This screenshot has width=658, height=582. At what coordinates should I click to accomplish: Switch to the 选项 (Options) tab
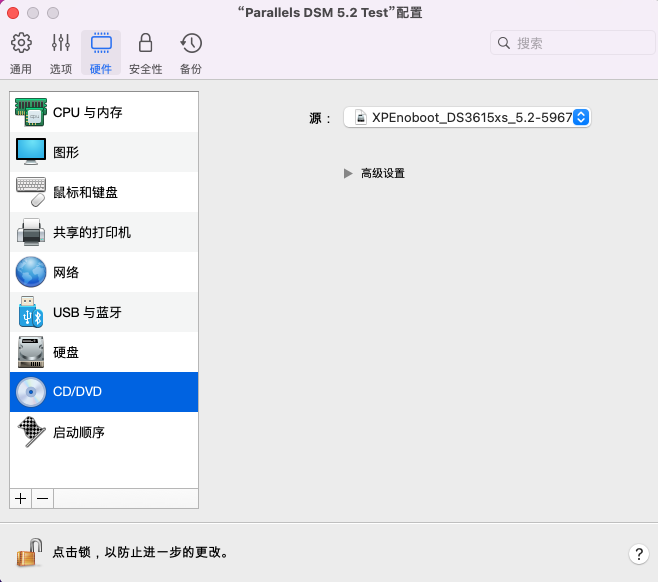point(61,52)
